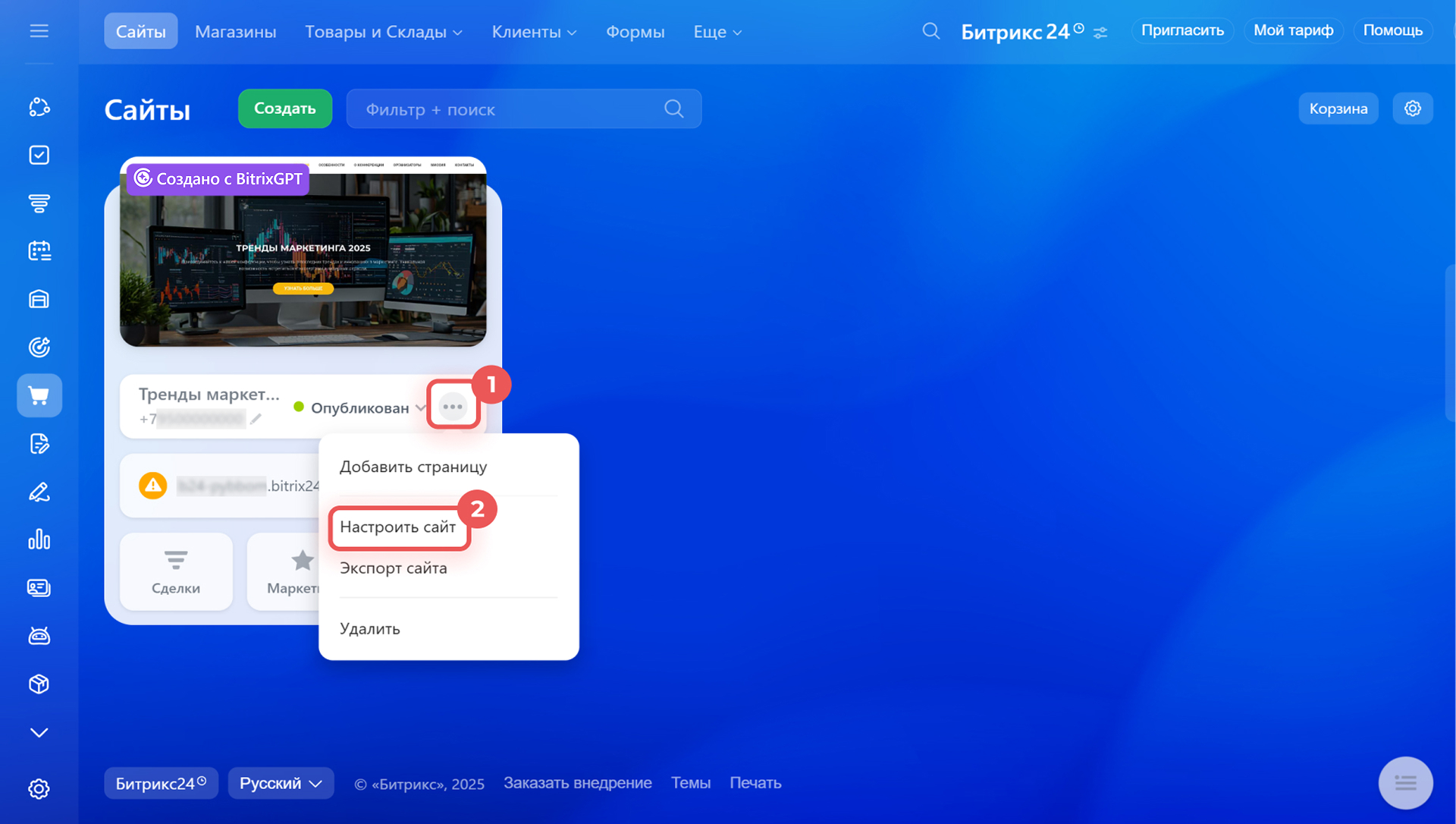Click the pencil icon to edit phone
The height and width of the screenshot is (824, 1456).
point(256,419)
